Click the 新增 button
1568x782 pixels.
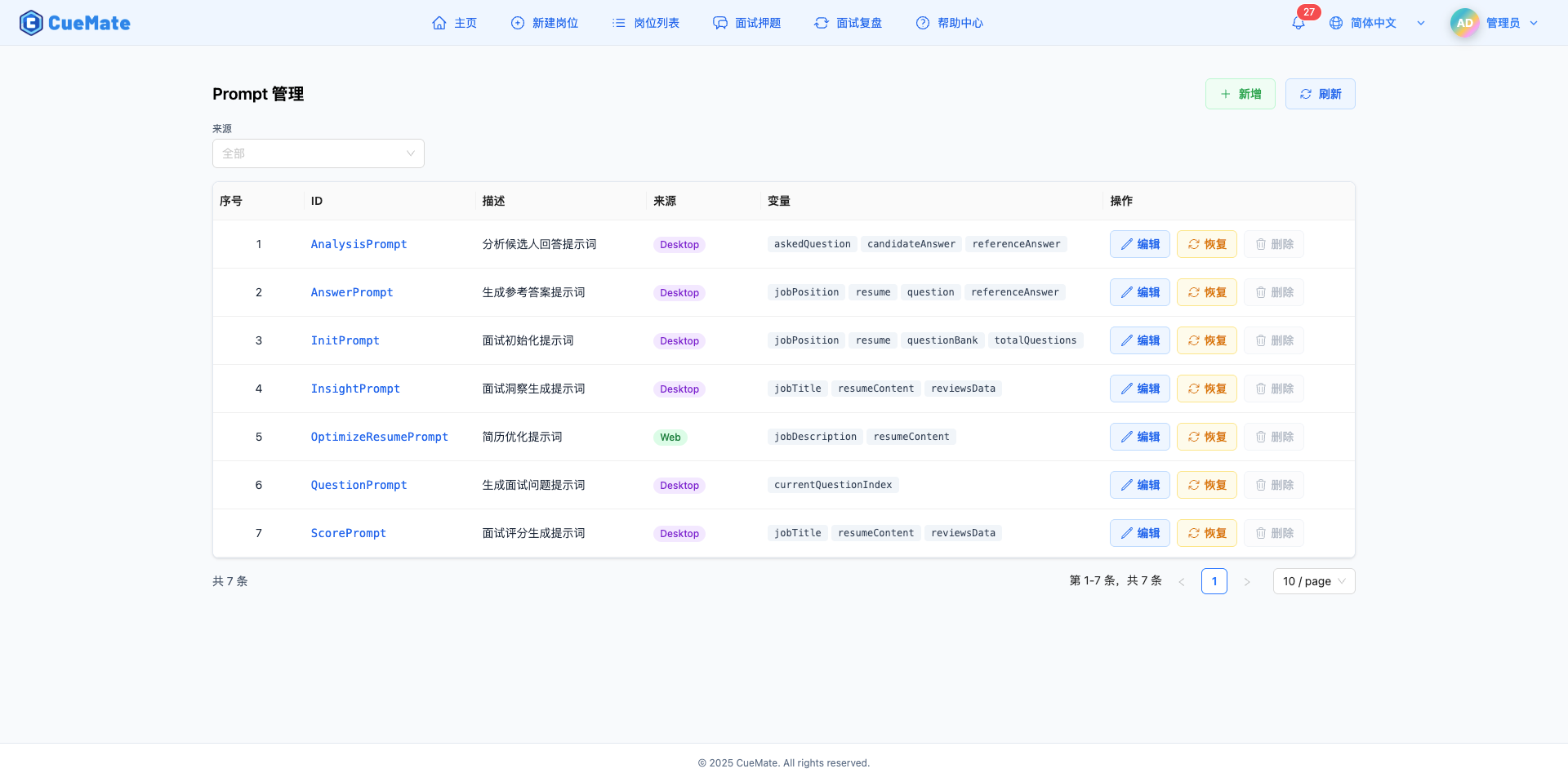(x=1240, y=94)
